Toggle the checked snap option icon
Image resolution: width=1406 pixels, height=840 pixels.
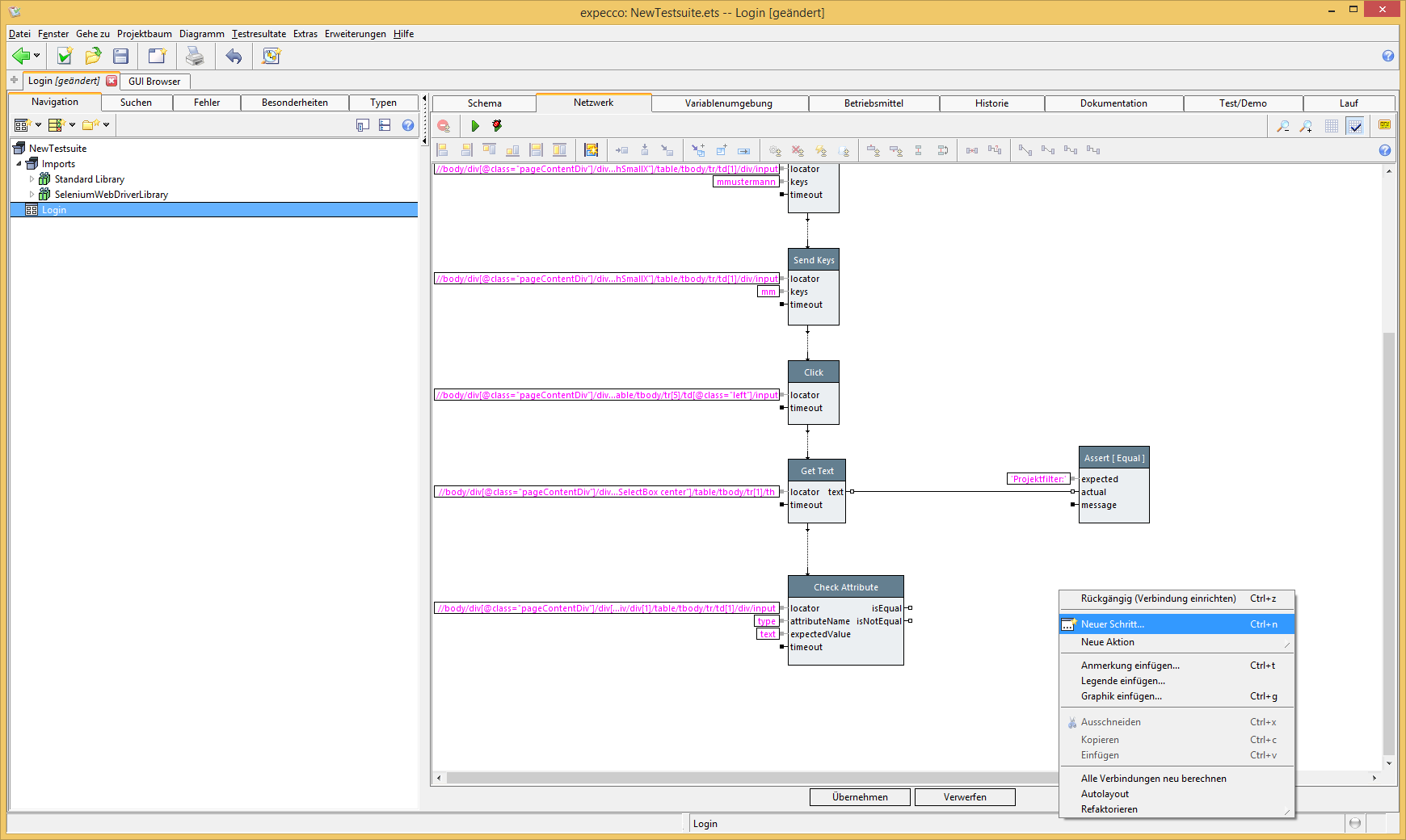pyautogui.click(x=1355, y=126)
